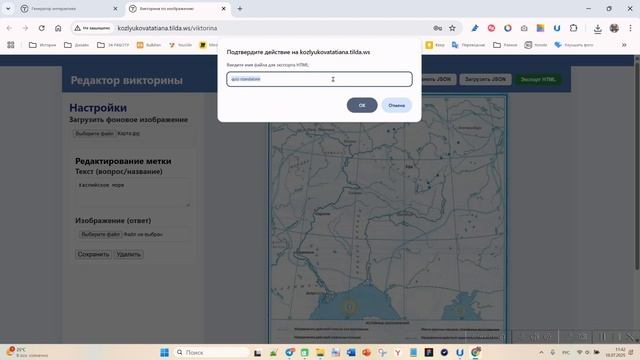Screen dimensions: 640x360
Task: Confirm the export dialog with OK
Action: point(362,105)
